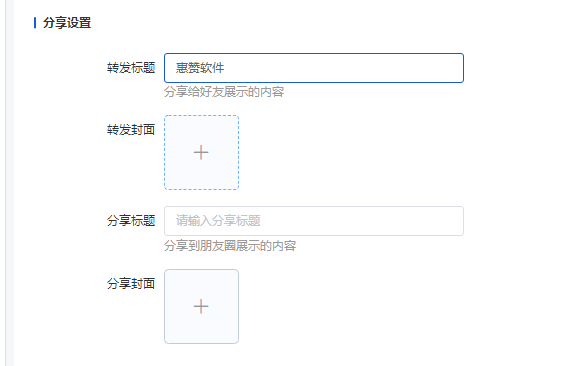Viewport: 566px width, 366px height.
Task: Open the dashed 转发封面 upload box
Action: point(201,152)
